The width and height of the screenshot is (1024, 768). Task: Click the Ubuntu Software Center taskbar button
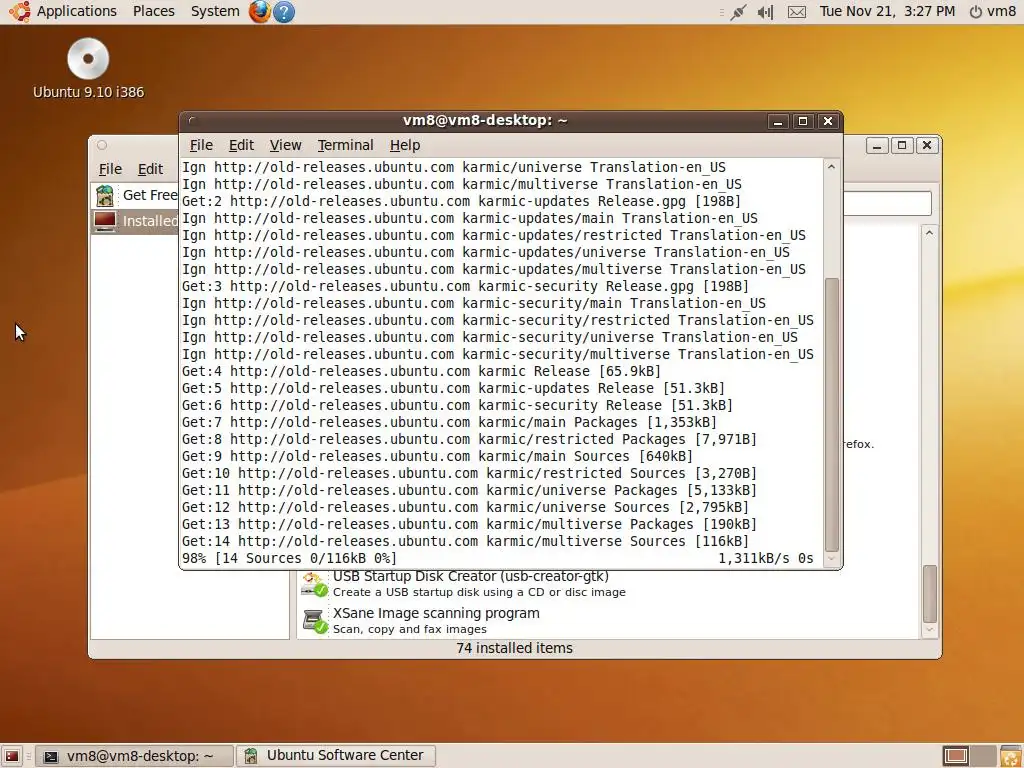click(336, 756)
